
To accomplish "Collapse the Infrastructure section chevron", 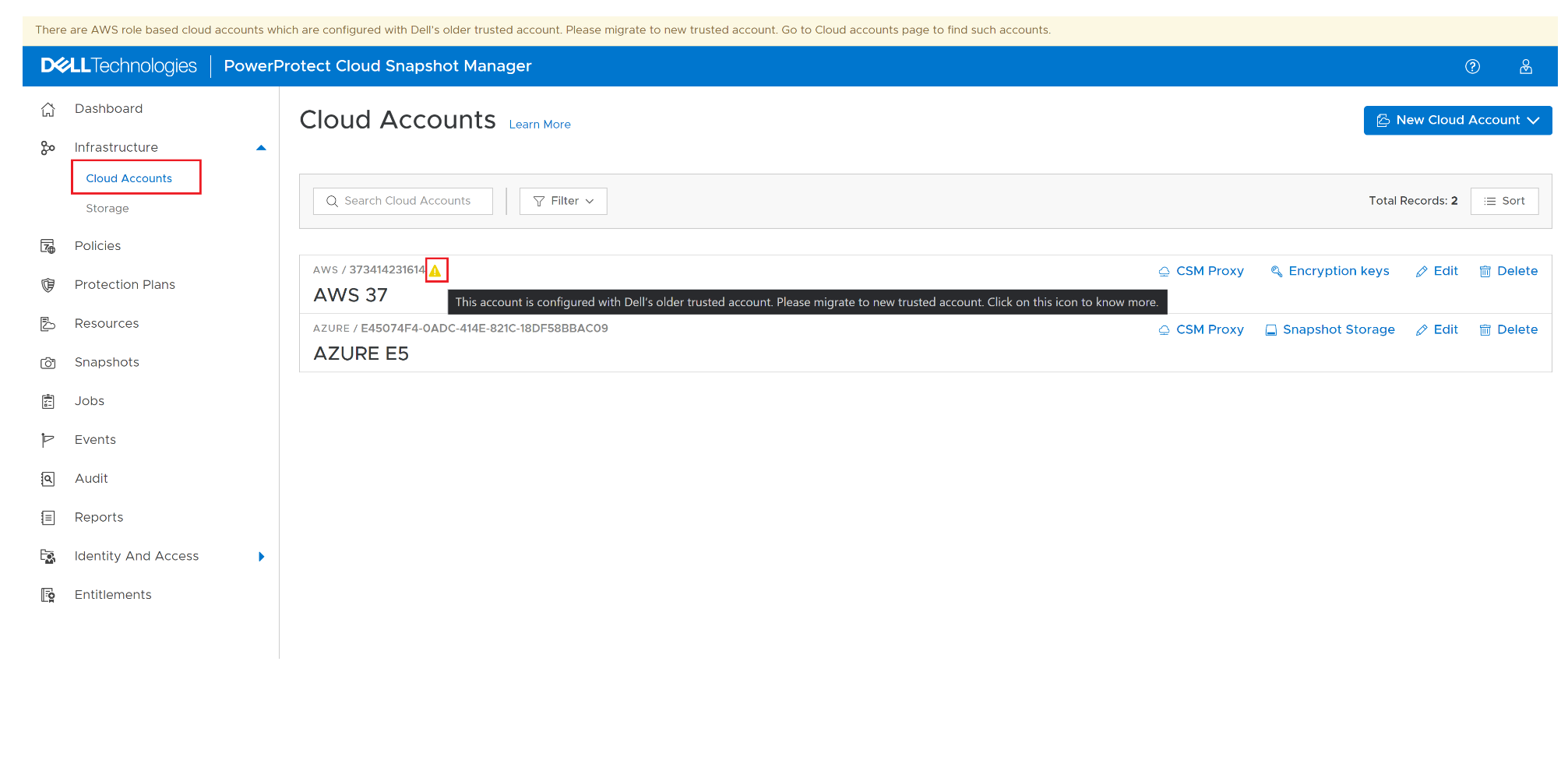I will click(261, 147).
